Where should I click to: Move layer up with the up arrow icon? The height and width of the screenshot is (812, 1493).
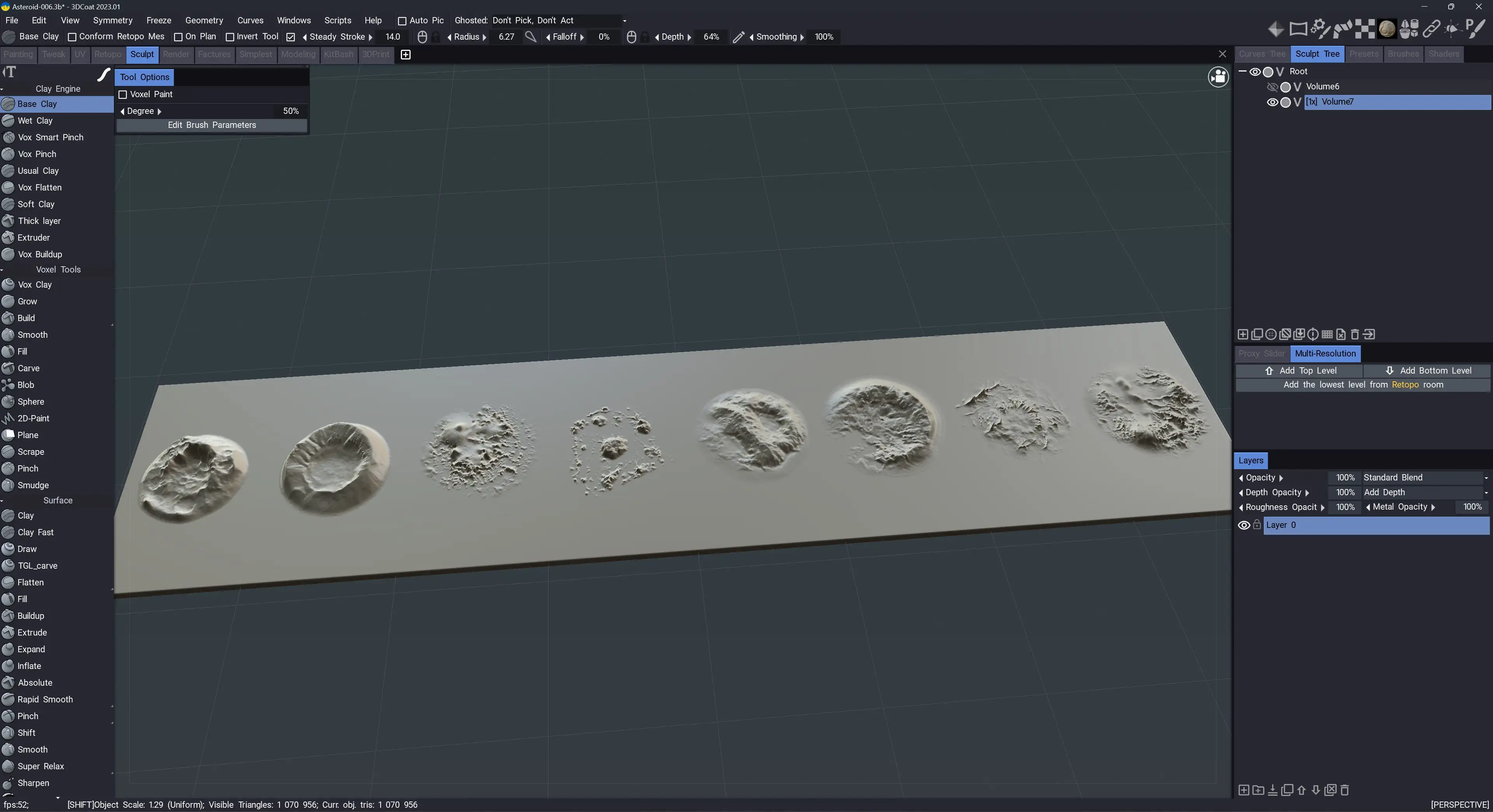1302,790
